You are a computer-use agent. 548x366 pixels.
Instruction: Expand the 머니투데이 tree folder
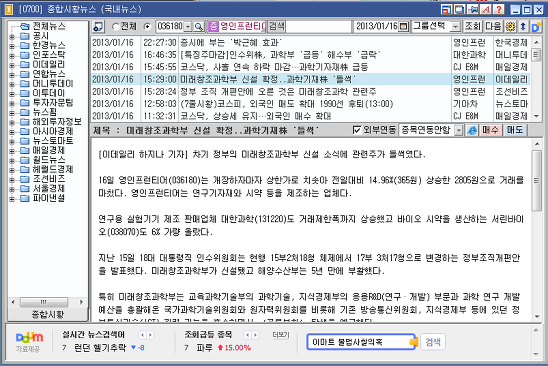click(x=12, y=84)
